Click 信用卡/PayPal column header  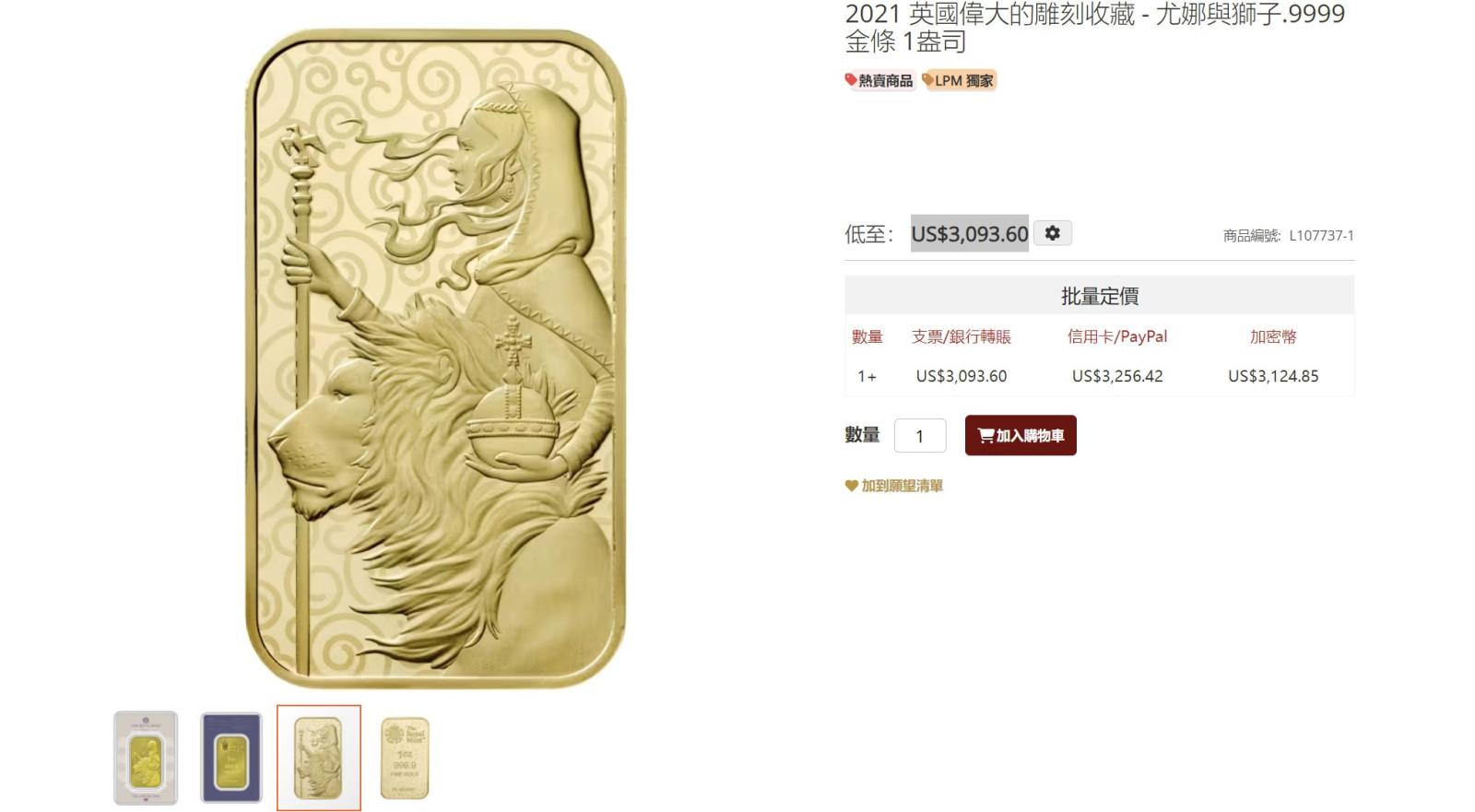coord(1117,336)
